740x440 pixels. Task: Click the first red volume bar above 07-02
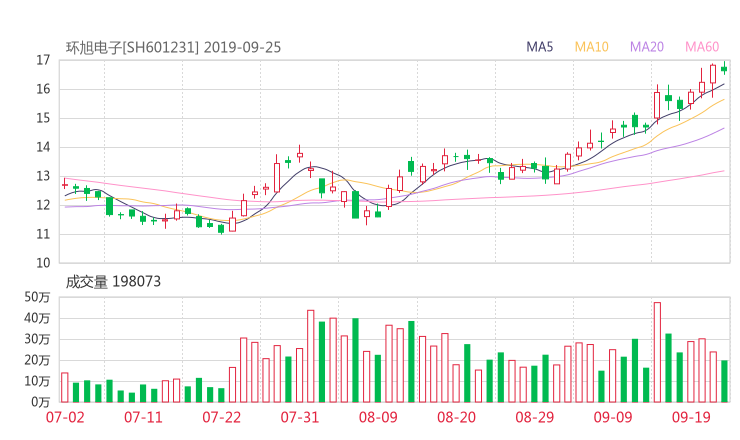[x=65, y=388]
